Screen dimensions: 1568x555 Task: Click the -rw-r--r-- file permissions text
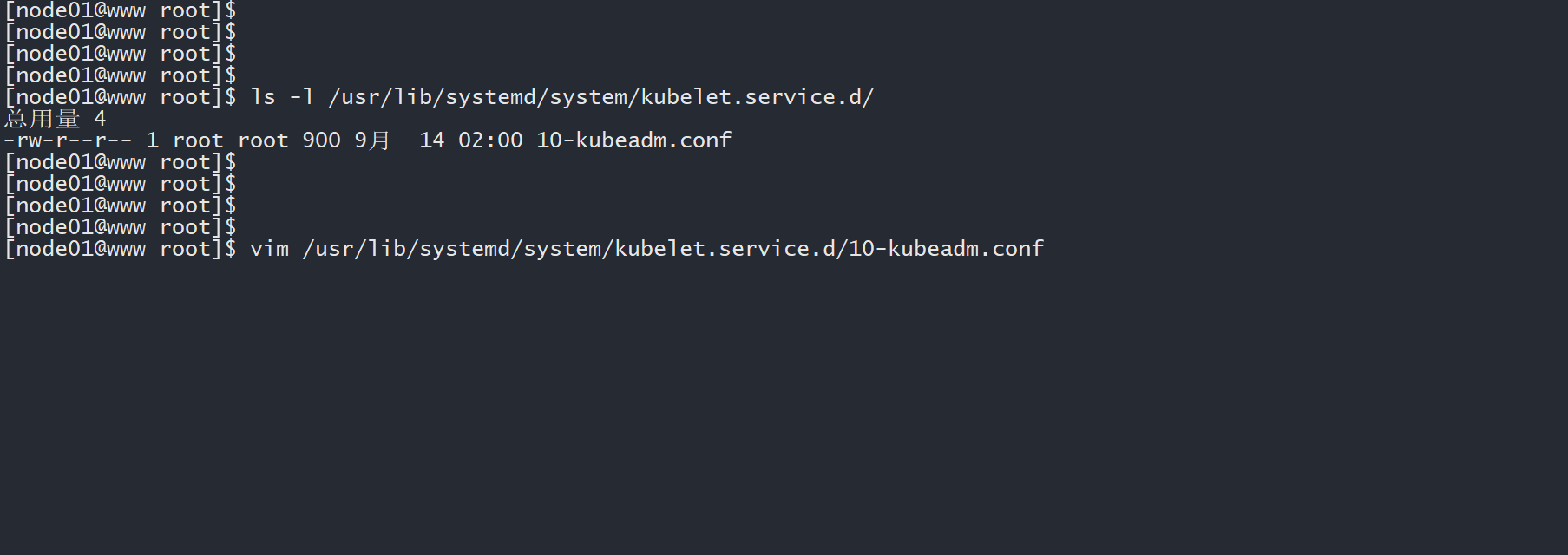pos(68,140)
